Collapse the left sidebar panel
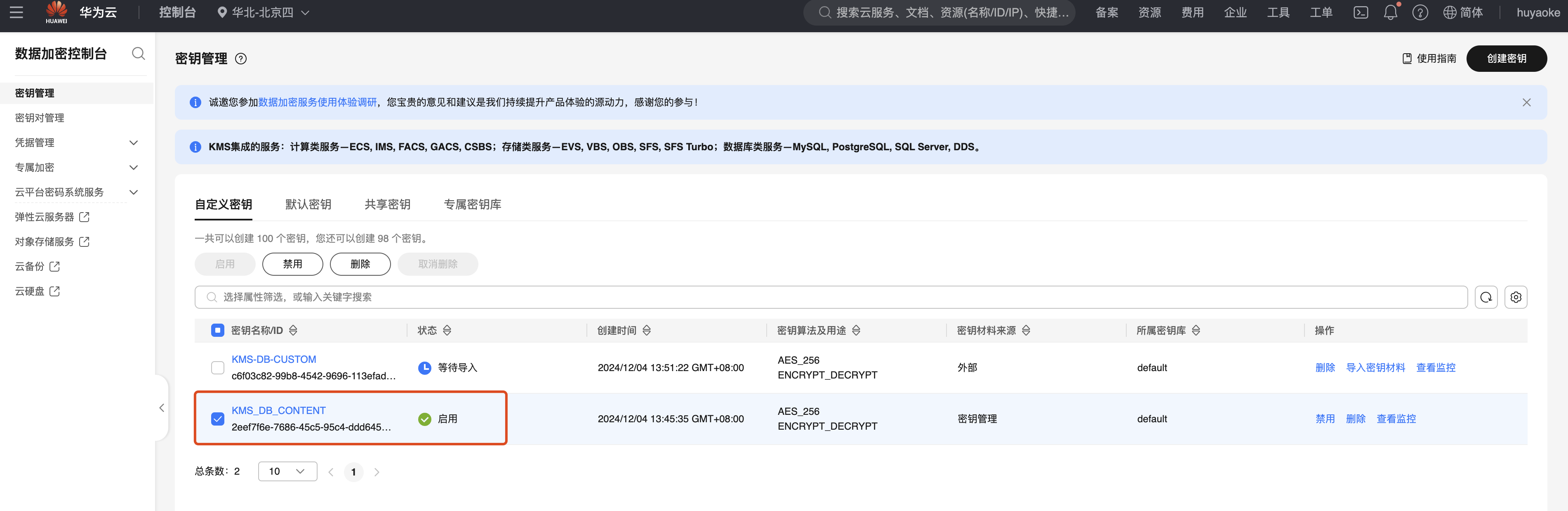1568x511 pixels. pos(161,408)
